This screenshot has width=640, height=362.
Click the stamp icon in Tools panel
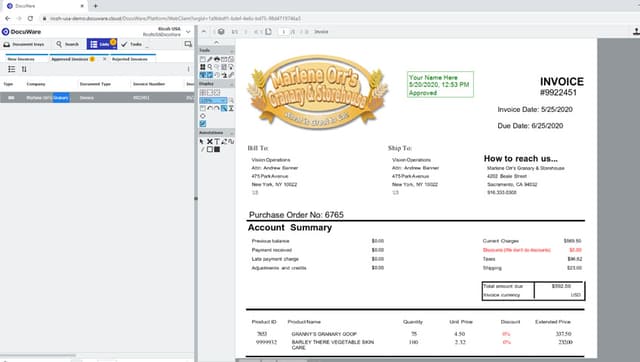tap(224, 75)
